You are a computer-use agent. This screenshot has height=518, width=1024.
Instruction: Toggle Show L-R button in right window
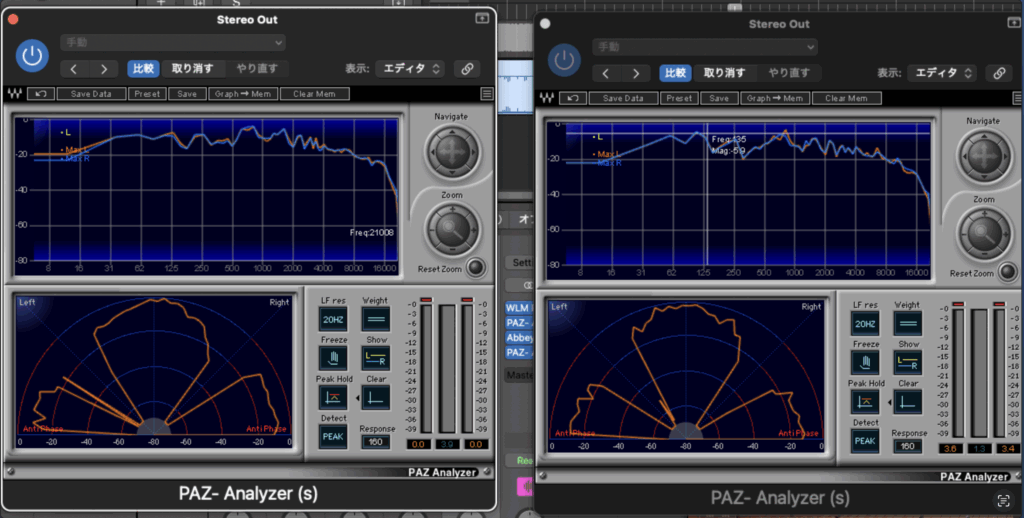point(908,363)
